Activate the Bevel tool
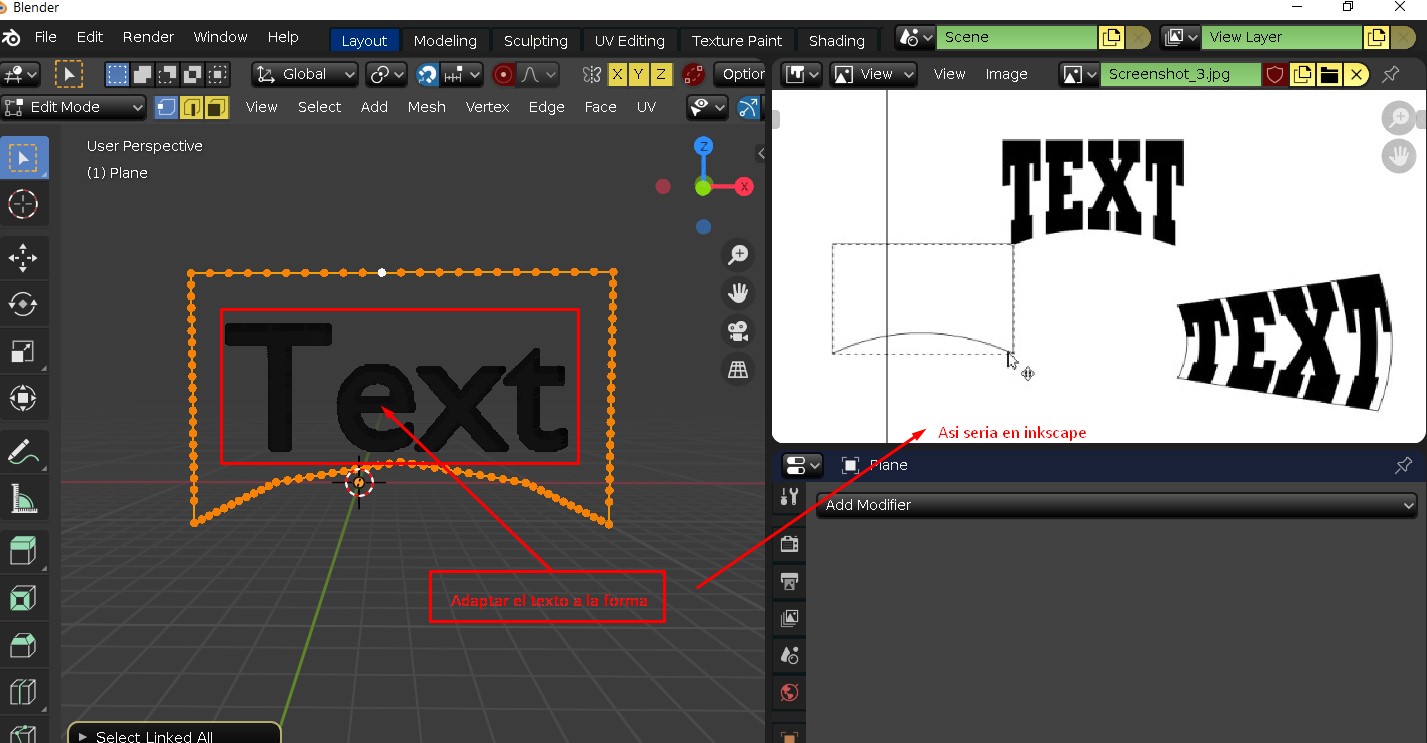 [x=23, y=644]
